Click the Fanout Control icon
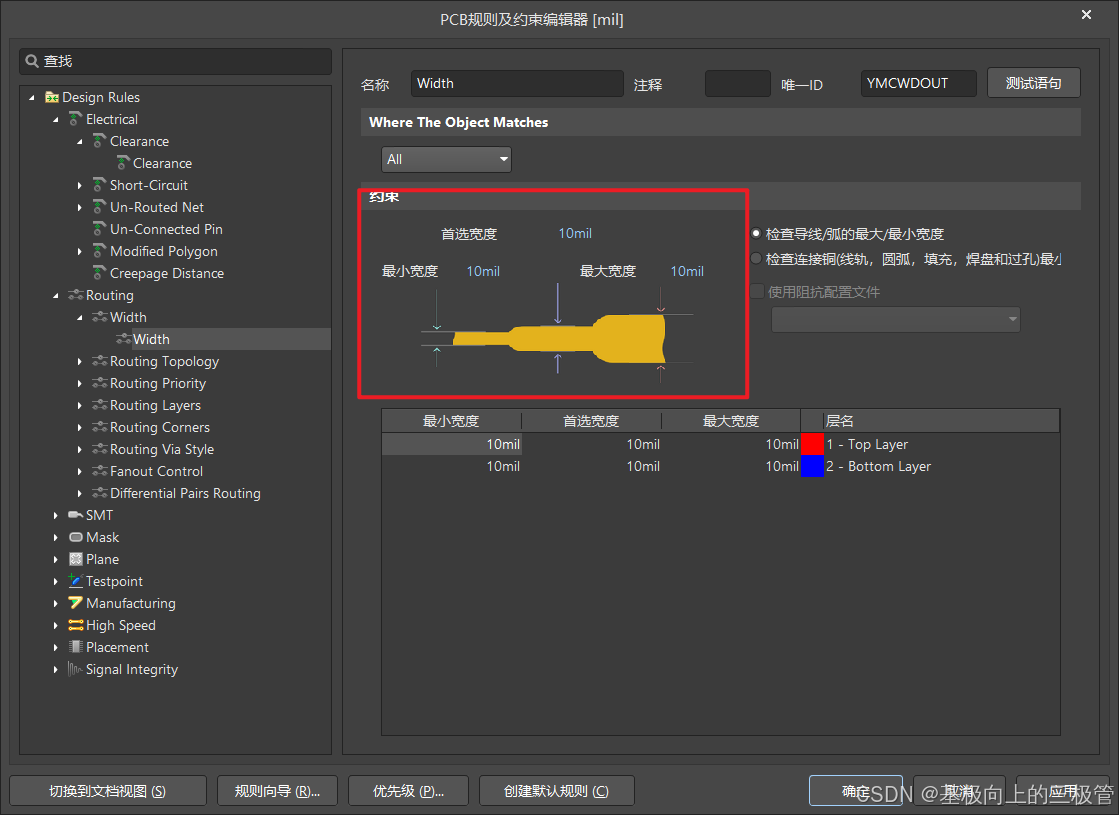The image size is (1119, 815). pos(100,471)
